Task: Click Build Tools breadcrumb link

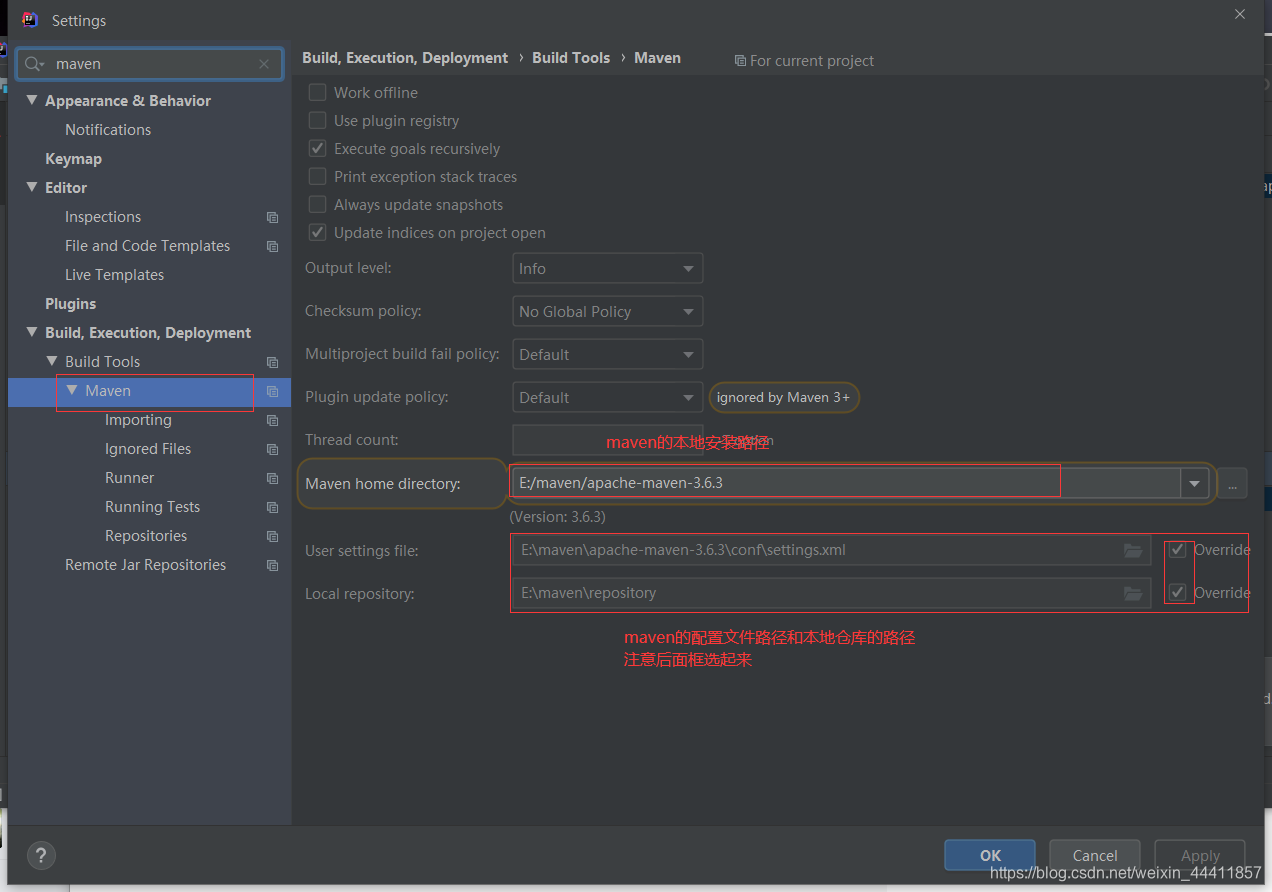Action: [x=571, y=58]
